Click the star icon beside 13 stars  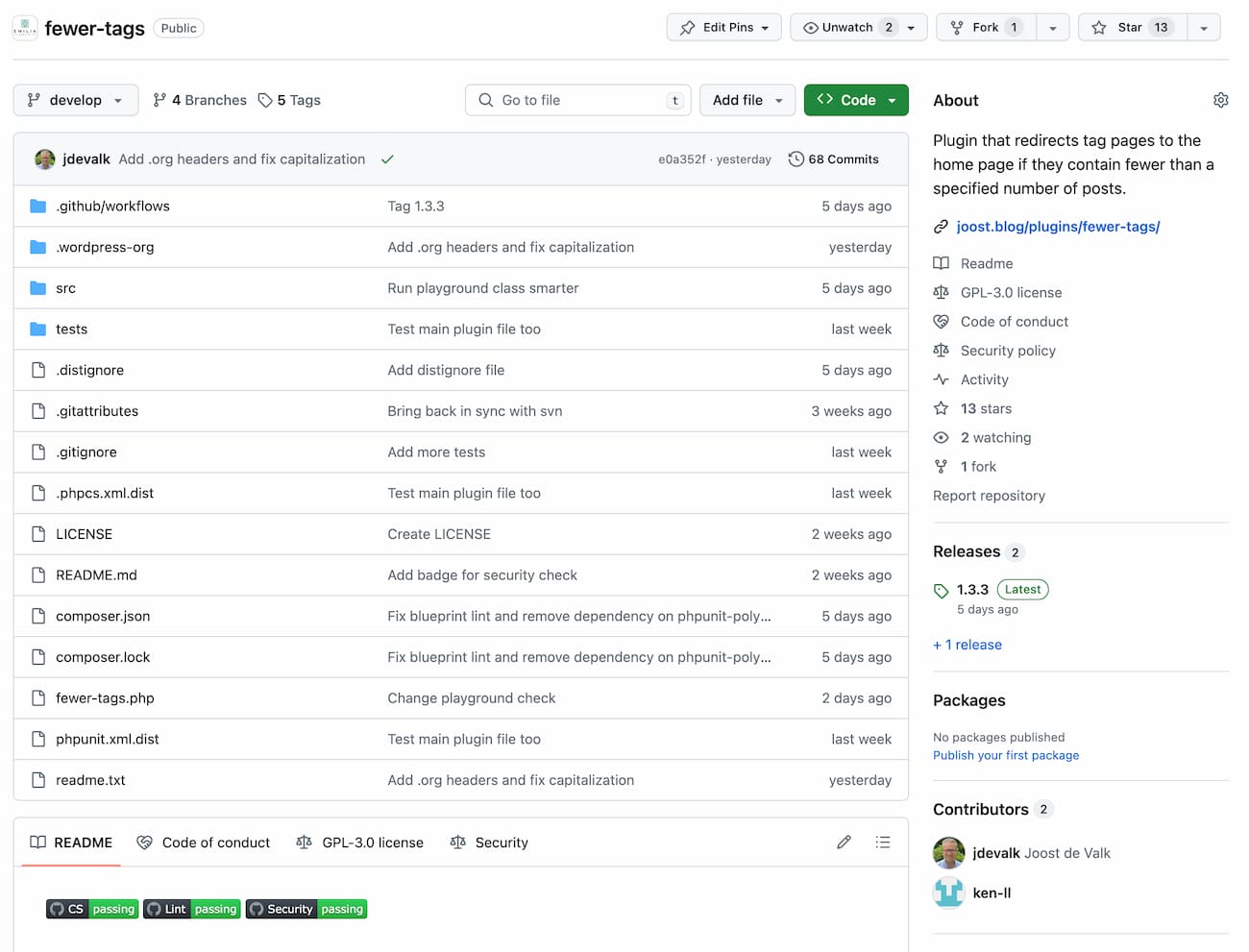[x=942, y=408]
